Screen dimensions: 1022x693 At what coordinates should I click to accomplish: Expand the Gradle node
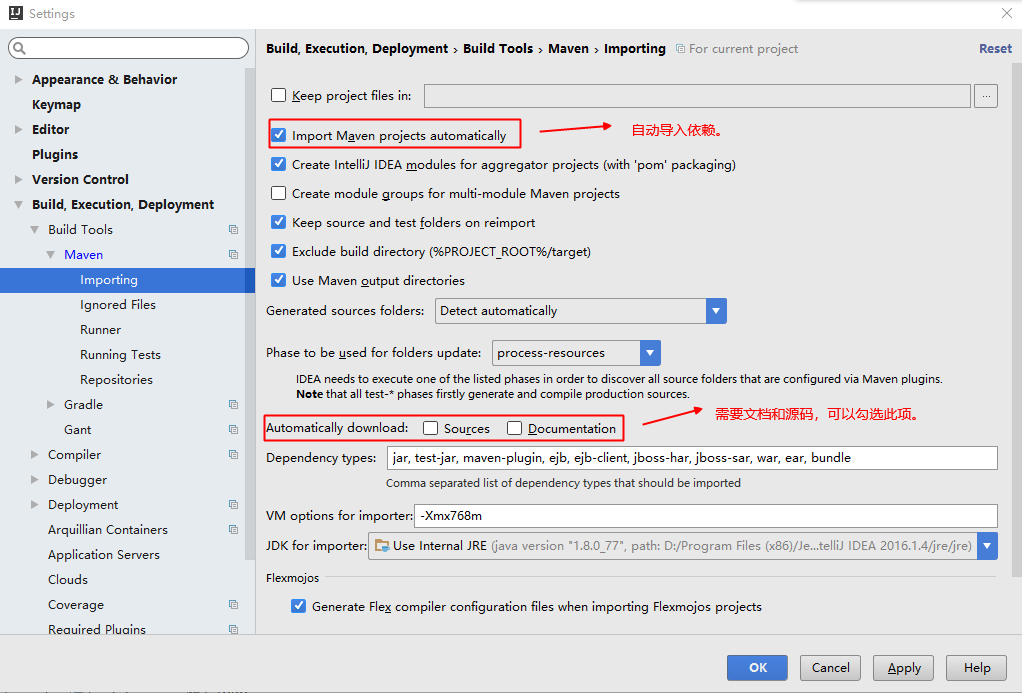tap(50, 404)
